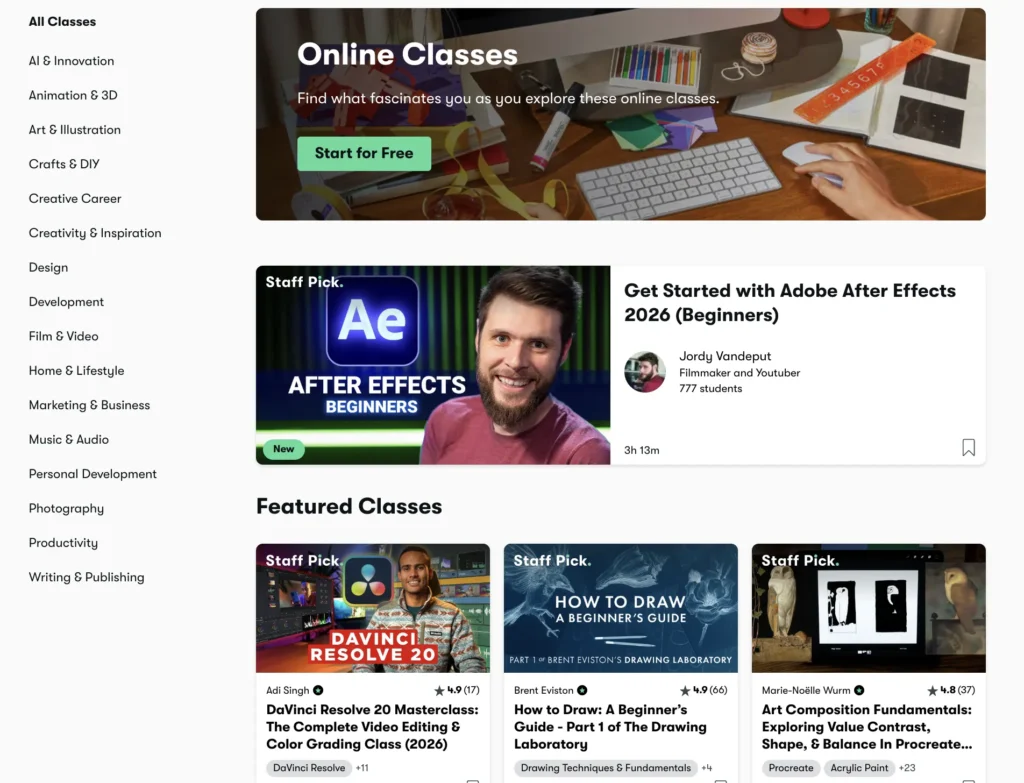This screenshot has width=1024, height=783.
Task: Click the DaVinci Resolve tag chip
Action: pos(309,768)
